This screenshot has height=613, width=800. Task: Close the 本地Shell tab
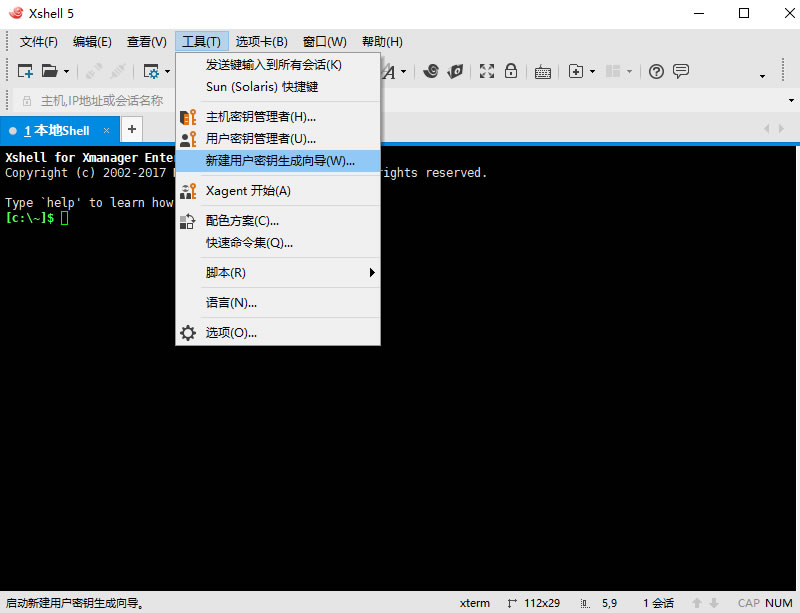point(106,131)
